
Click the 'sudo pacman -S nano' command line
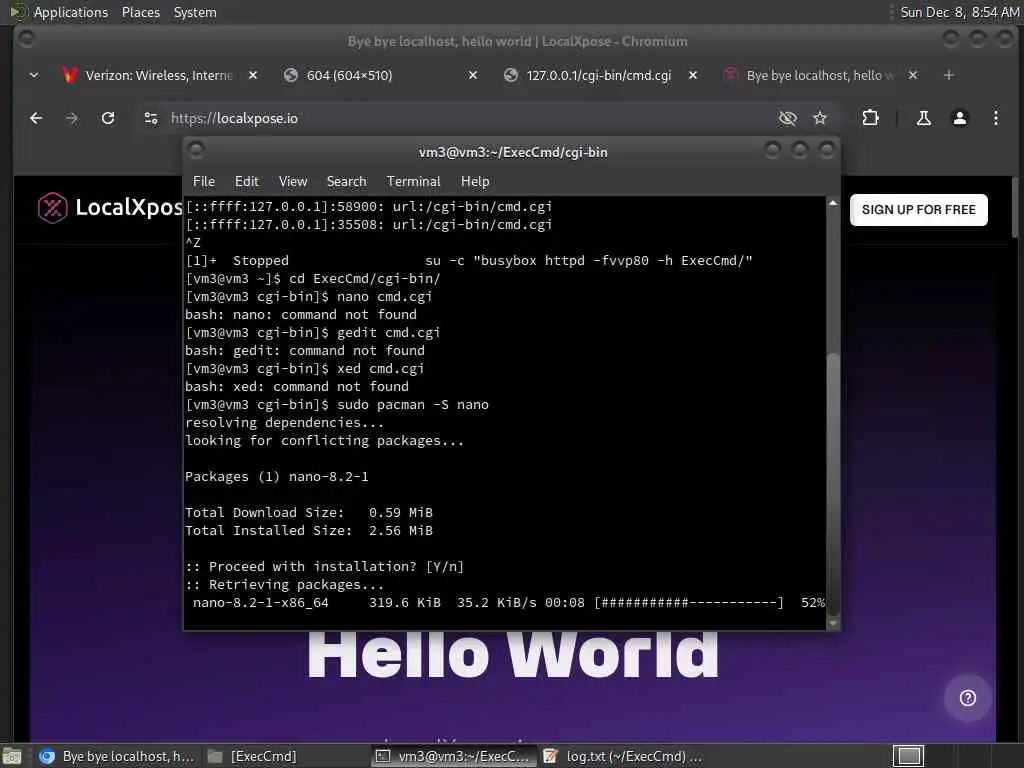pos(337,405)
